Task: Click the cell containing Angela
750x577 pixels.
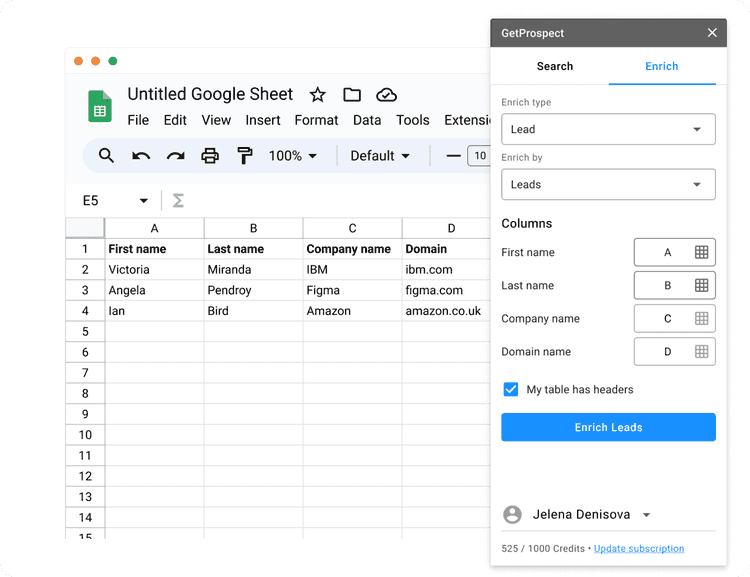Action: tap(154, 290)
